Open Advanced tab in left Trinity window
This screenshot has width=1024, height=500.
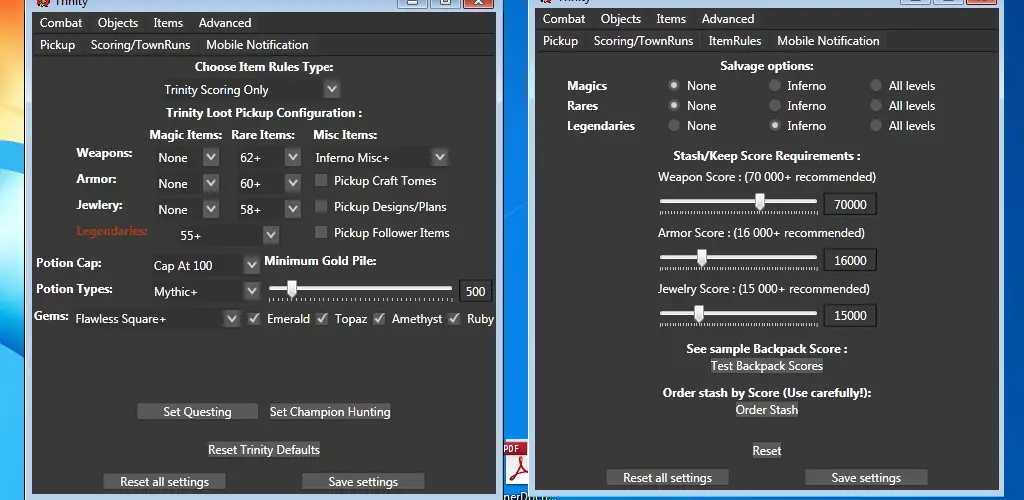(x=225, y=23)
